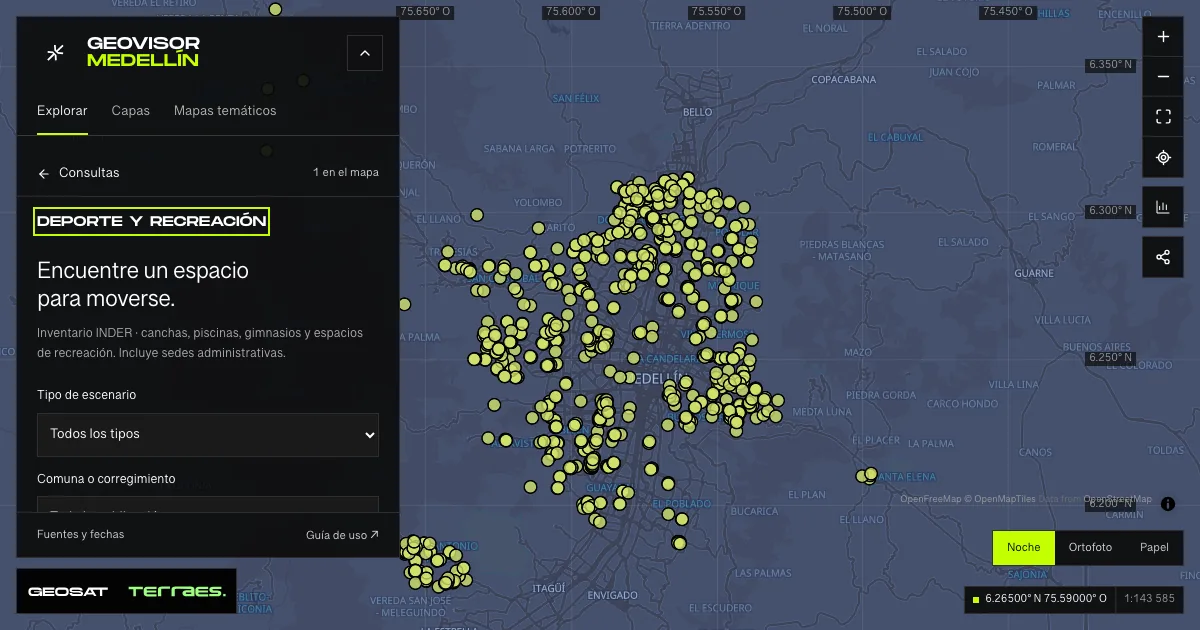Open the Tipo de escenario dropdown

coord(208,435)
